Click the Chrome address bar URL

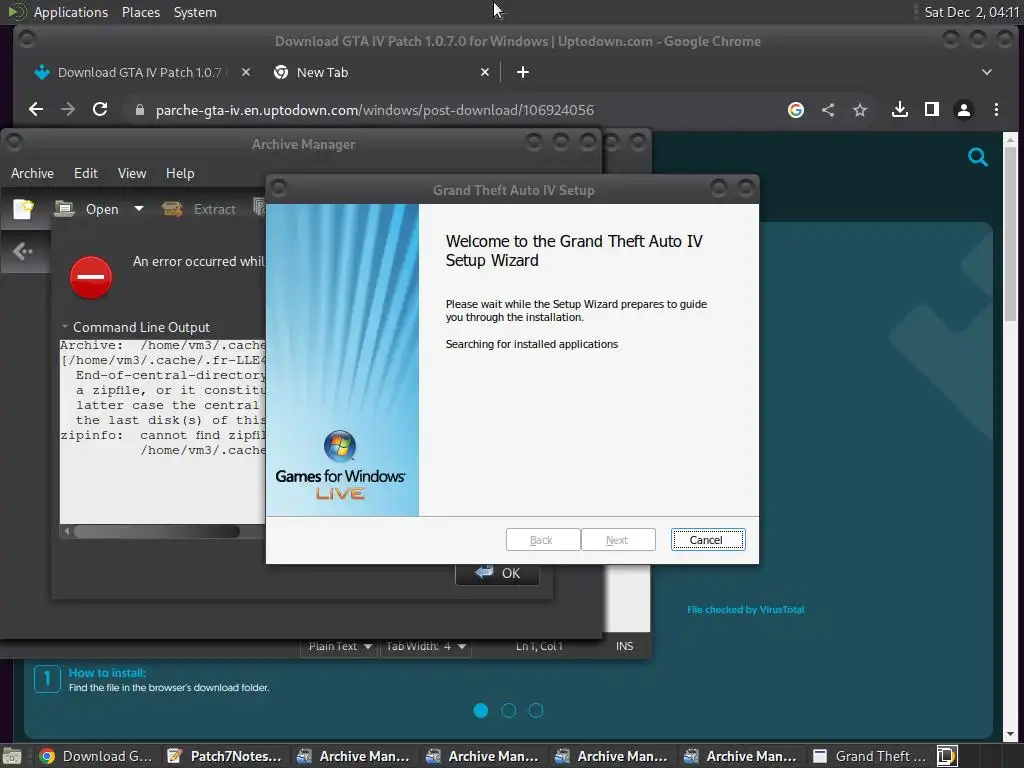pyautogui.click(x=375, y=110)
